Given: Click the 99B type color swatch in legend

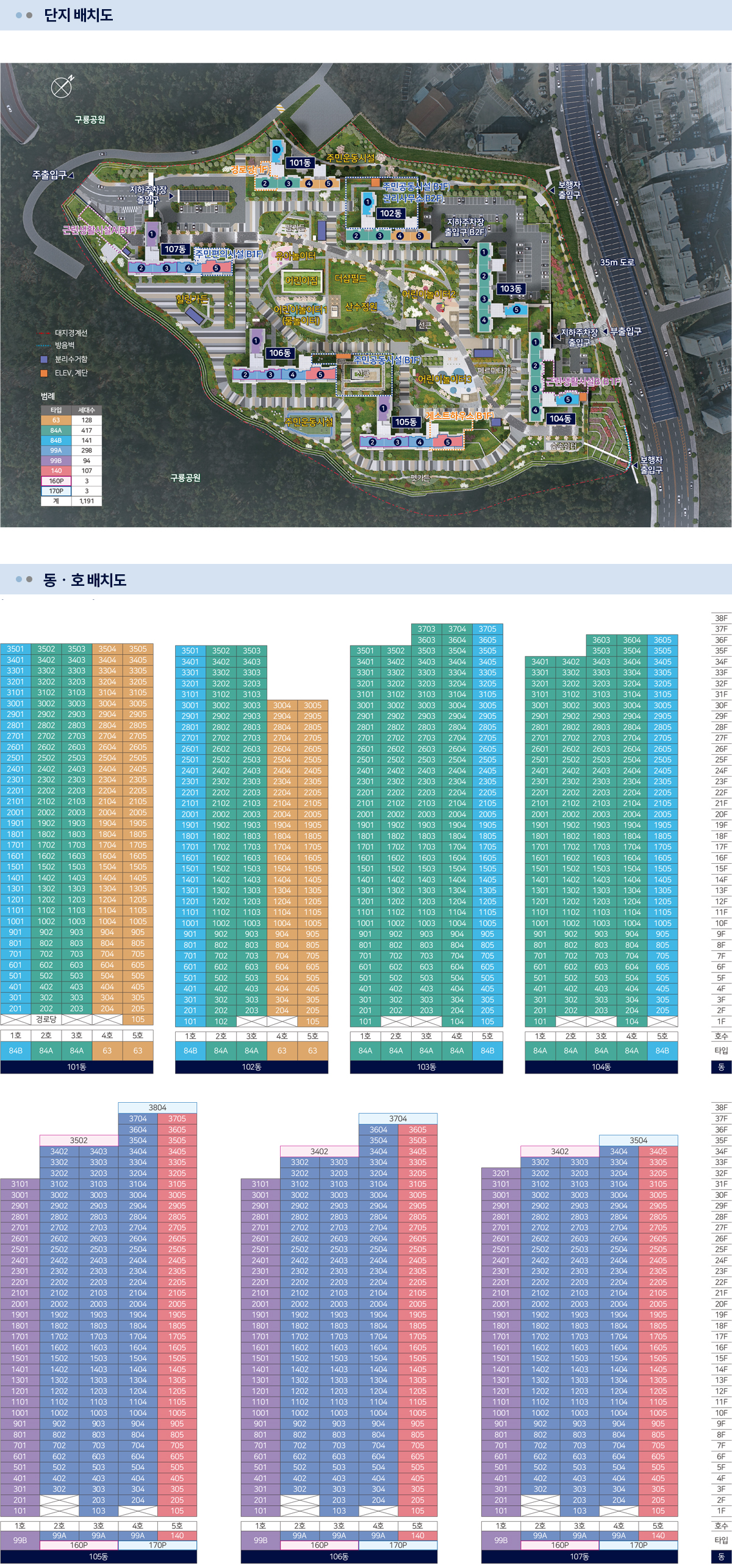Looking at the screenshot, I should pos(56,461).
